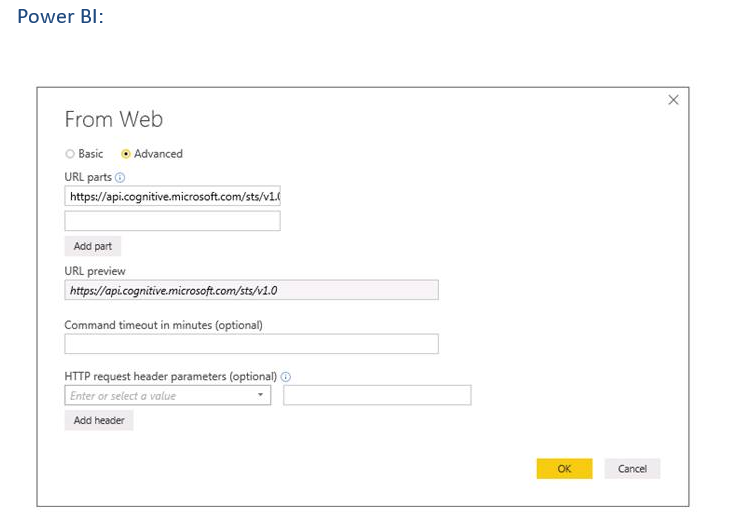Close the From Web dialog

click(x=673, y=100)
